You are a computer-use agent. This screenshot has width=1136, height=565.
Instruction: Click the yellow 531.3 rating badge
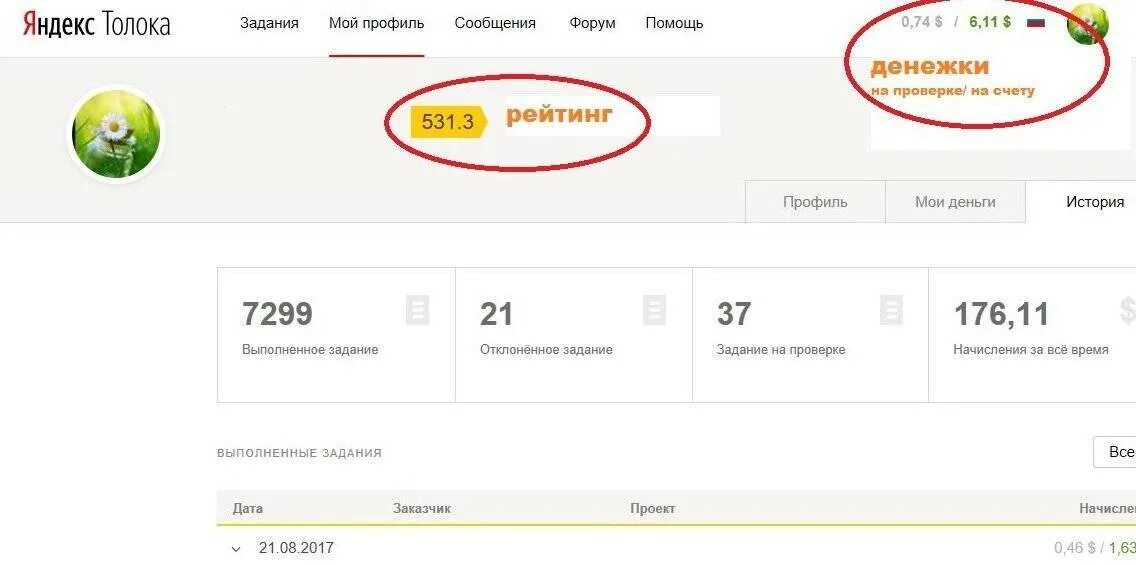click(x=449, y=122)
